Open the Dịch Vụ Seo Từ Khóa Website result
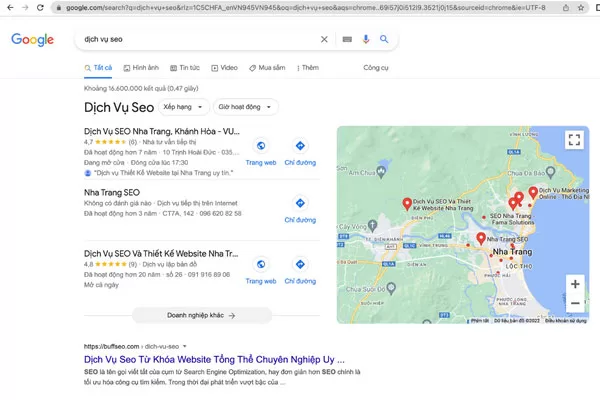Screen dimensions: 600x400 [x=214, y=359]
